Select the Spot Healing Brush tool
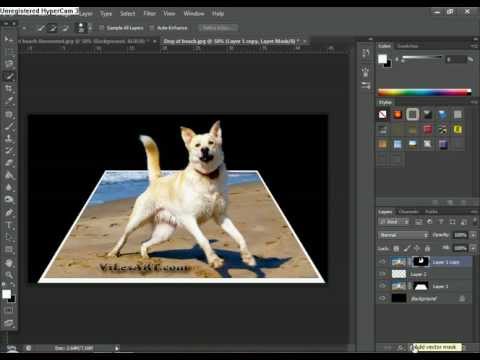The width and height of the screenshot is (480, 360). click(9, 114)
